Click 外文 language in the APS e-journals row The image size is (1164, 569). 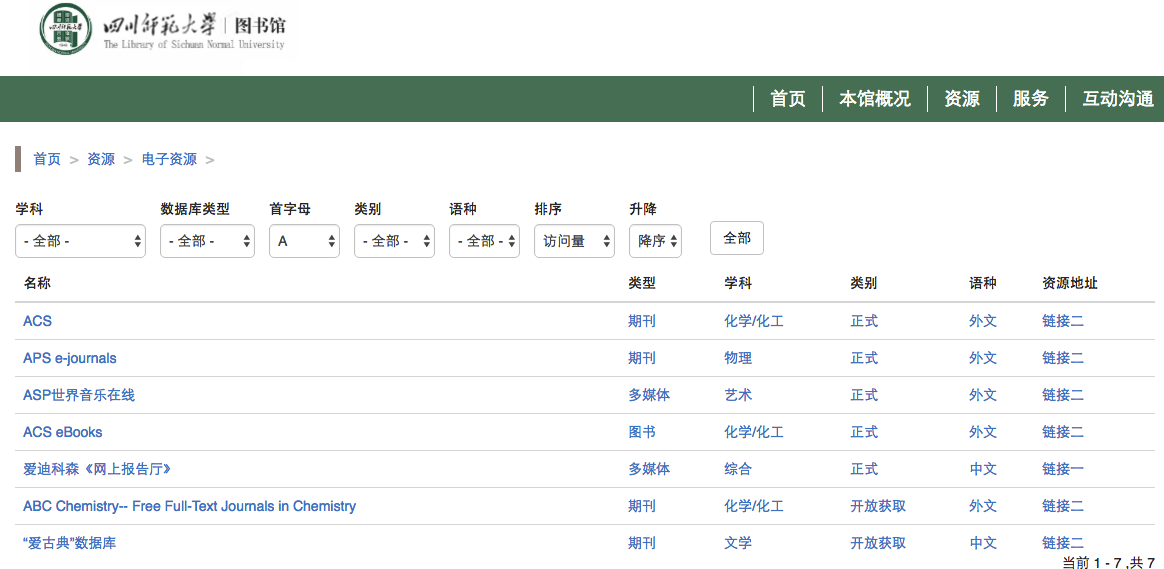pos(983,358)
